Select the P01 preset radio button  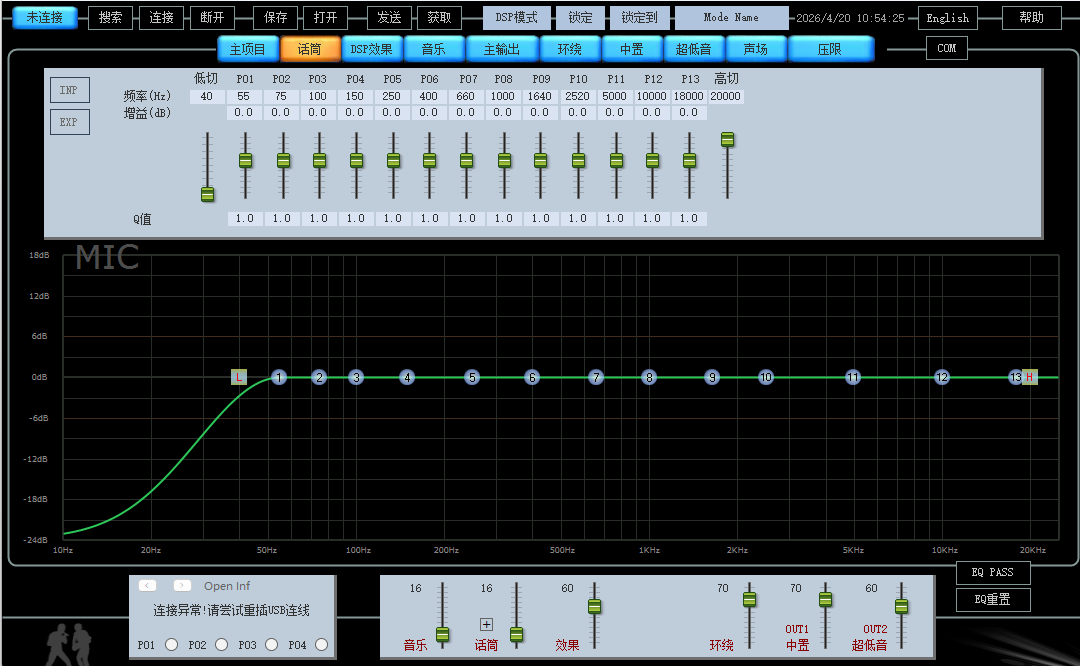(x=172, y=645)
